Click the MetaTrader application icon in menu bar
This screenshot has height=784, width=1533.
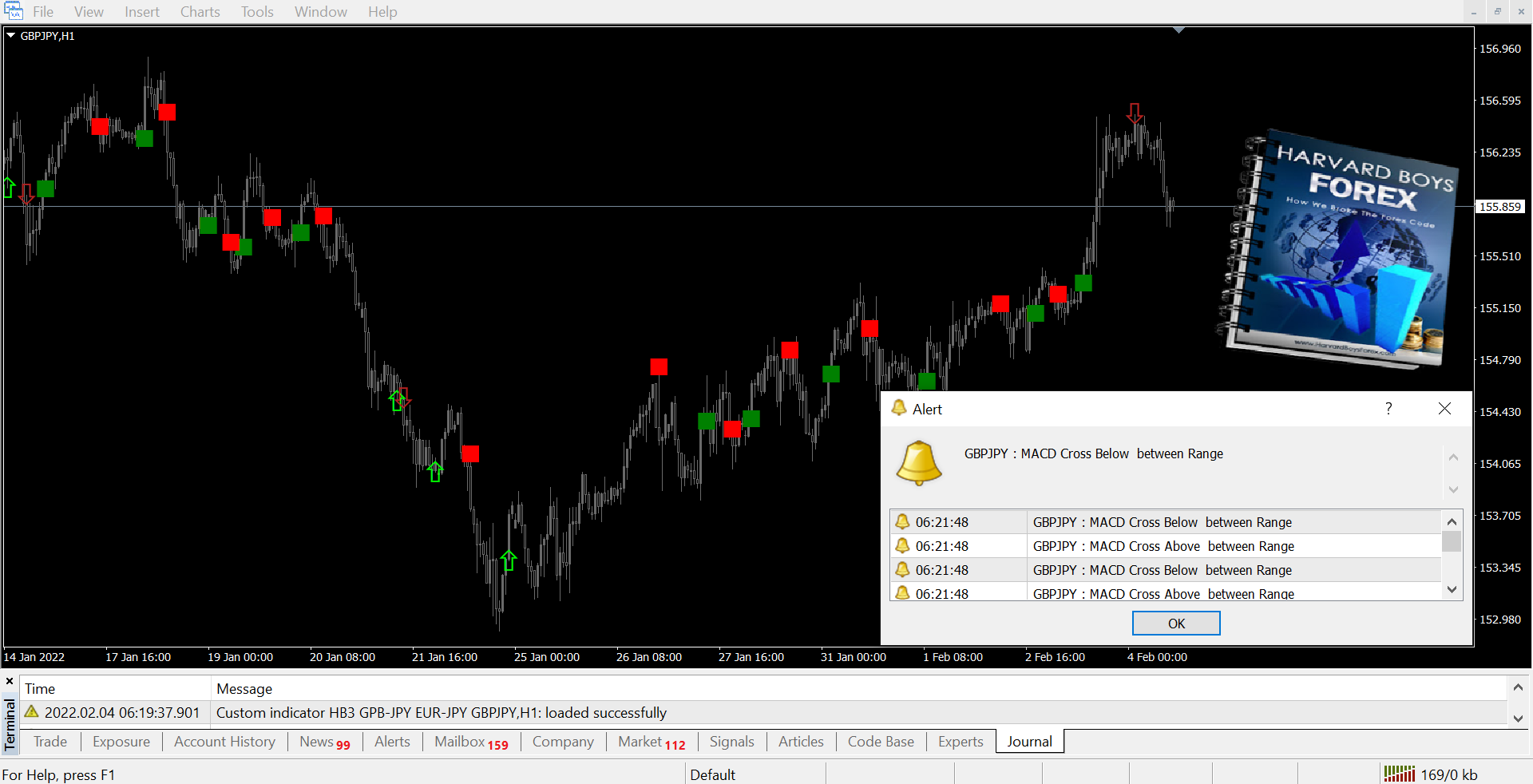14,11
